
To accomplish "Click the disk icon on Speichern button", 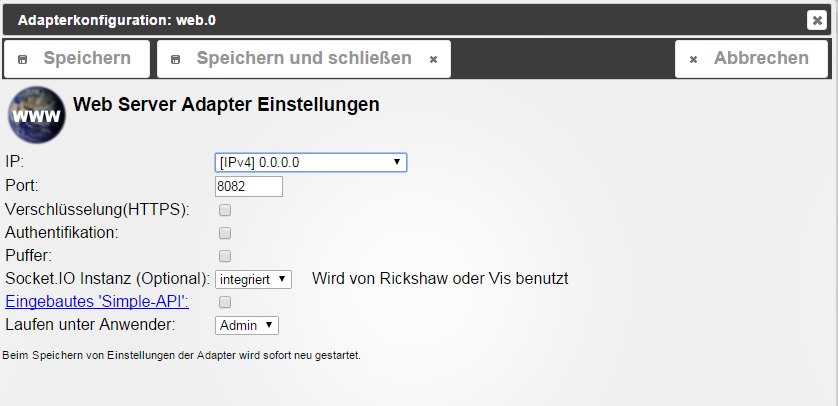I will point(23,59).
